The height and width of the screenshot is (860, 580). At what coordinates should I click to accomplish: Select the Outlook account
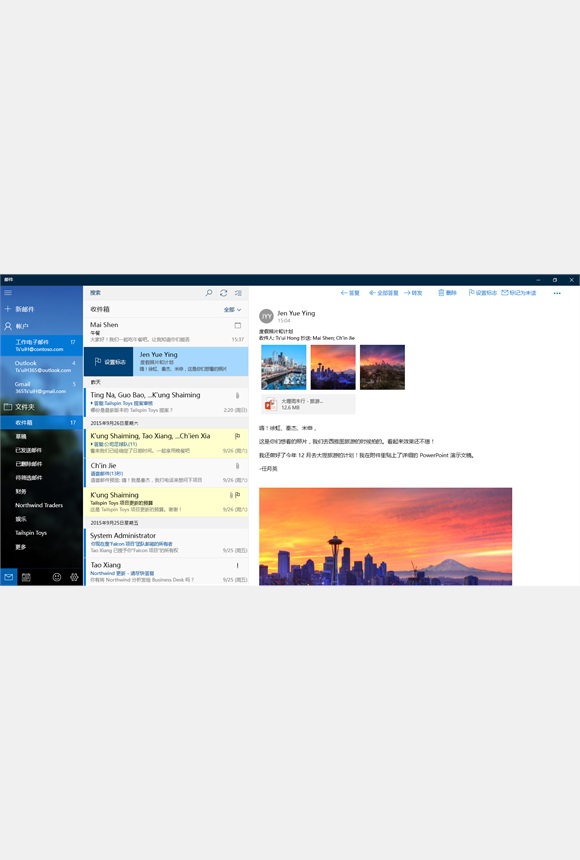pyautogui.click(x=42, y=366)
